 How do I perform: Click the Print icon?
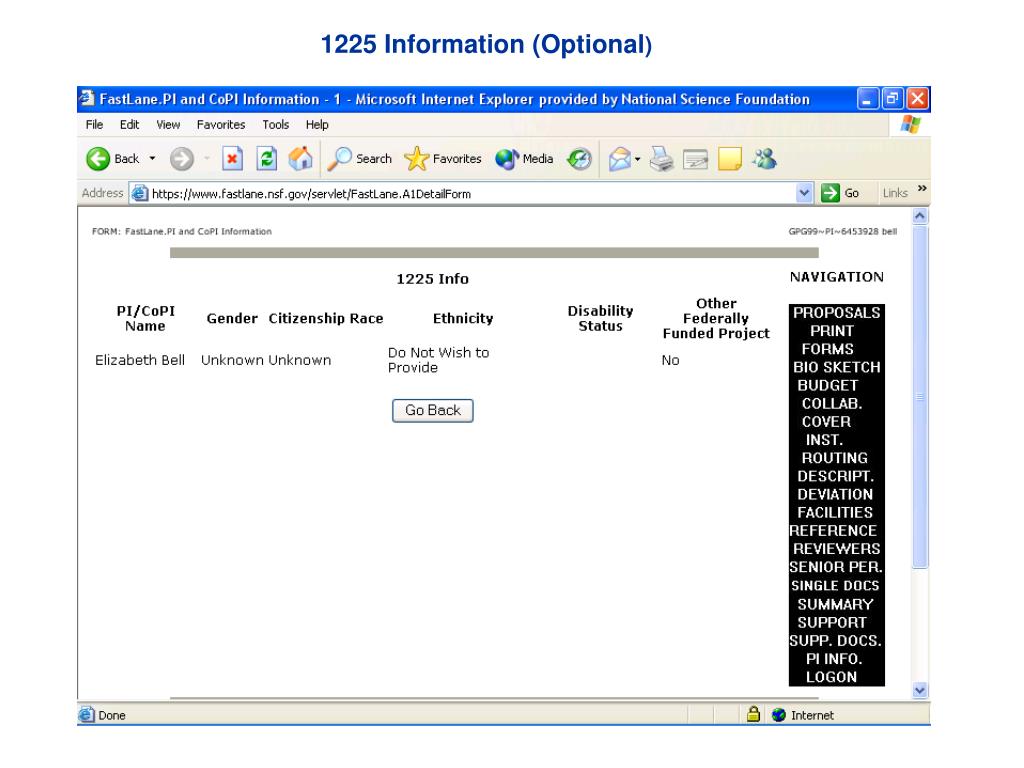click(x=662, y=159)
